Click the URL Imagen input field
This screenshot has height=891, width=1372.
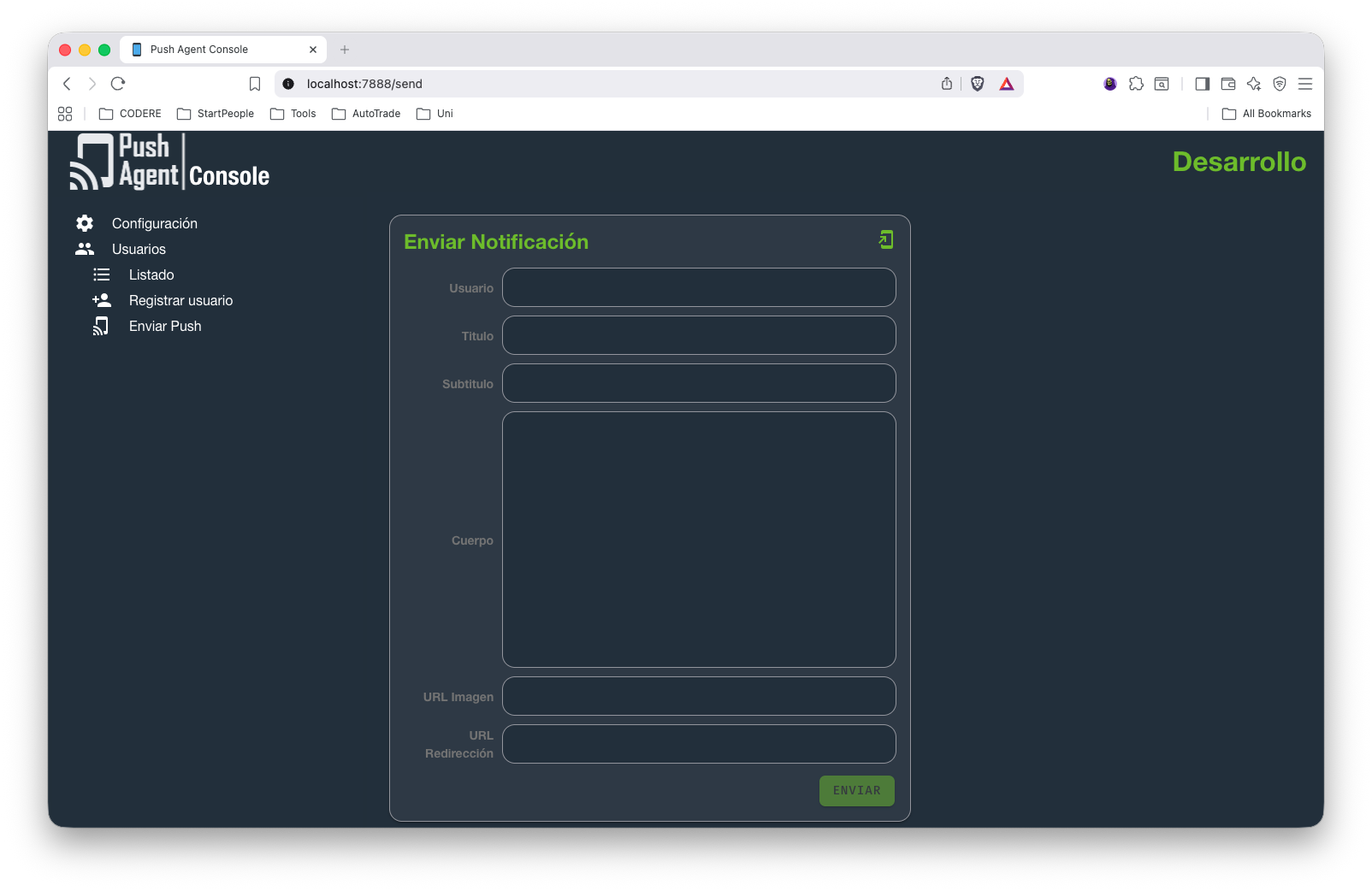click(x=699, y=696)
